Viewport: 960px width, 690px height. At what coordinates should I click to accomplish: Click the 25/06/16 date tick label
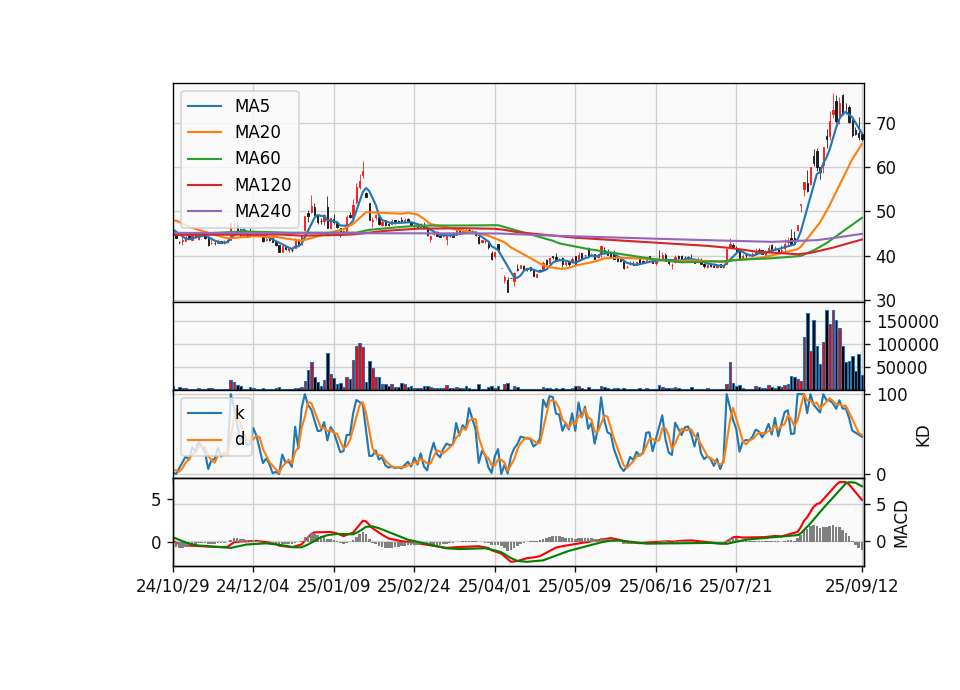(656, 587)
